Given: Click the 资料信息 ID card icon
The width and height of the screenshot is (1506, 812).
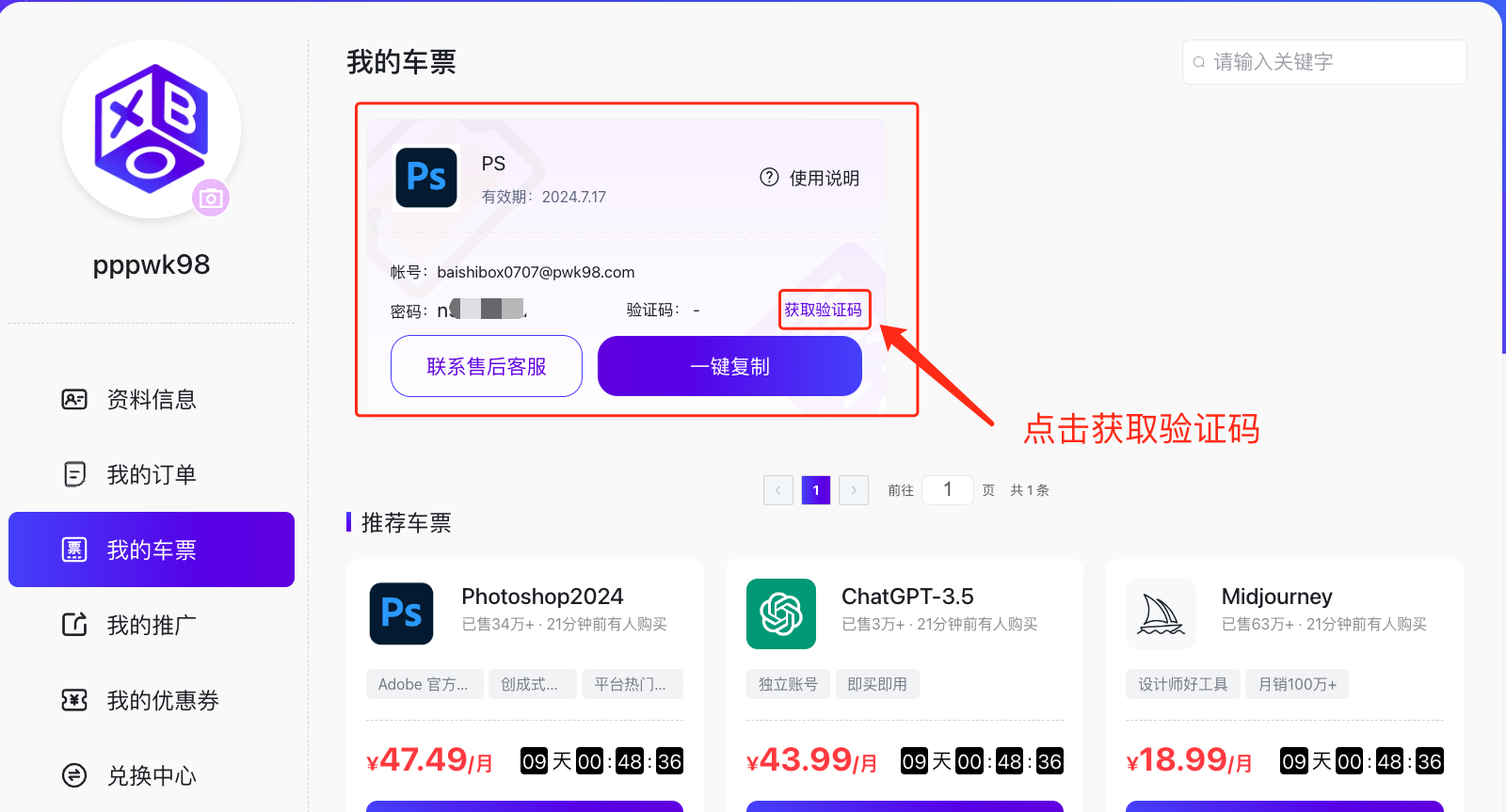Looking at the screenshot, I should (x=74, y=399).
